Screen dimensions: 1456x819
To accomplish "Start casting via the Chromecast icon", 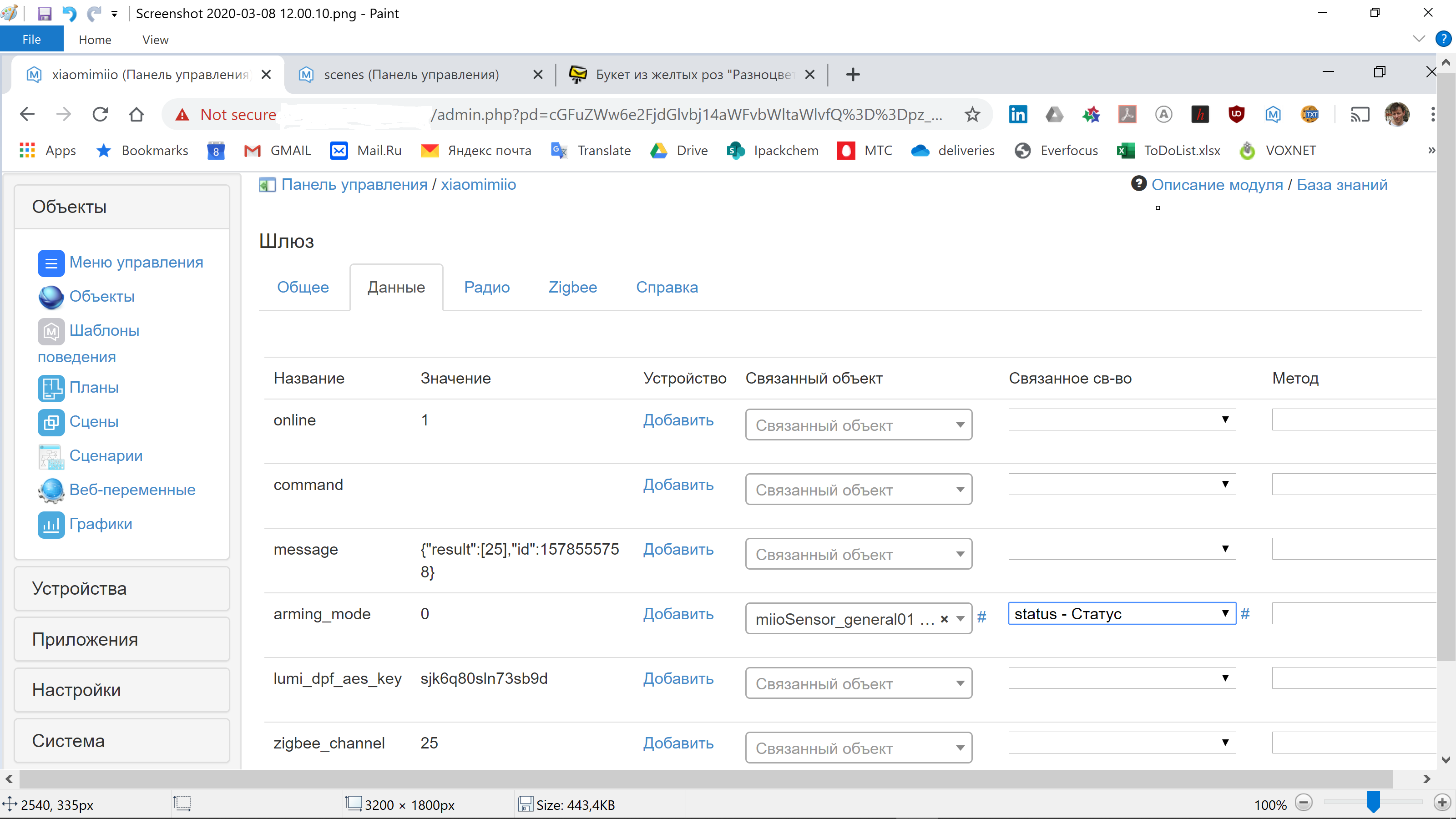I will pos(1360,114).
